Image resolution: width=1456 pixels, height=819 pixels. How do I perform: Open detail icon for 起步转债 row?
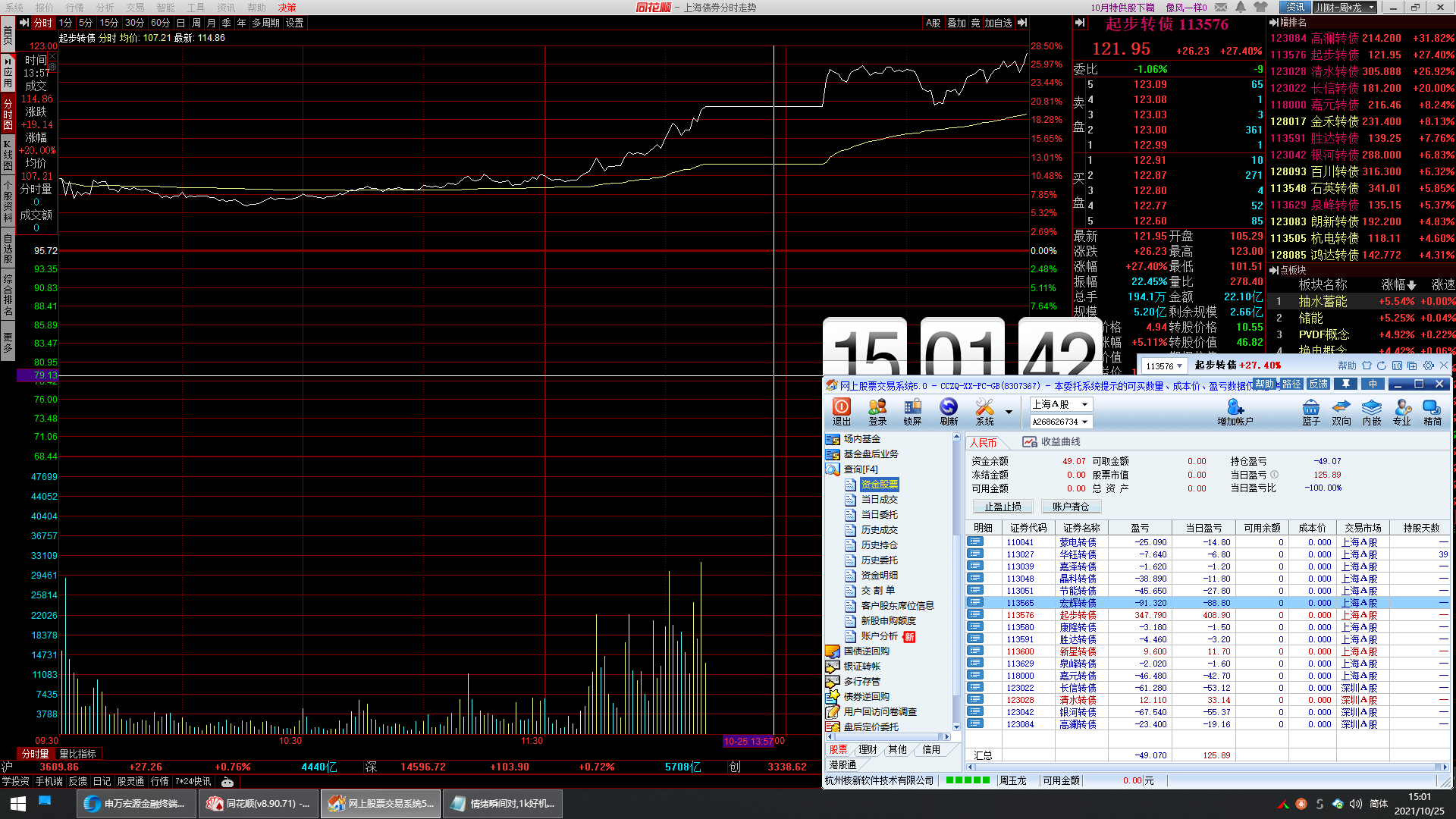coord(975,615)
